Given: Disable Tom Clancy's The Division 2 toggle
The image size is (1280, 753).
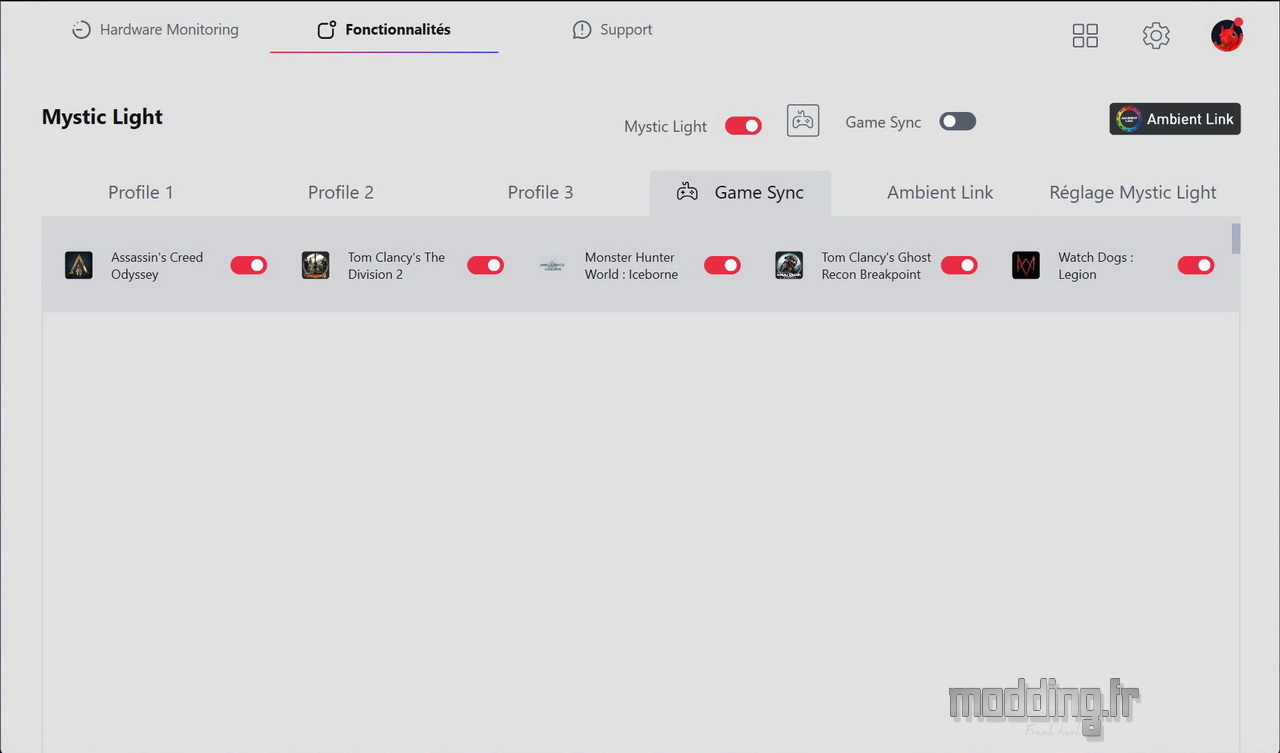Looking at the screenshot, I should (x=485, y=265).
